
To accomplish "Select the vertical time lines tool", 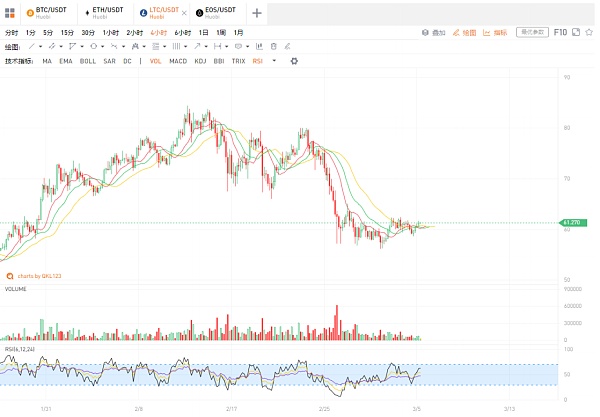I will pos(176,46).
